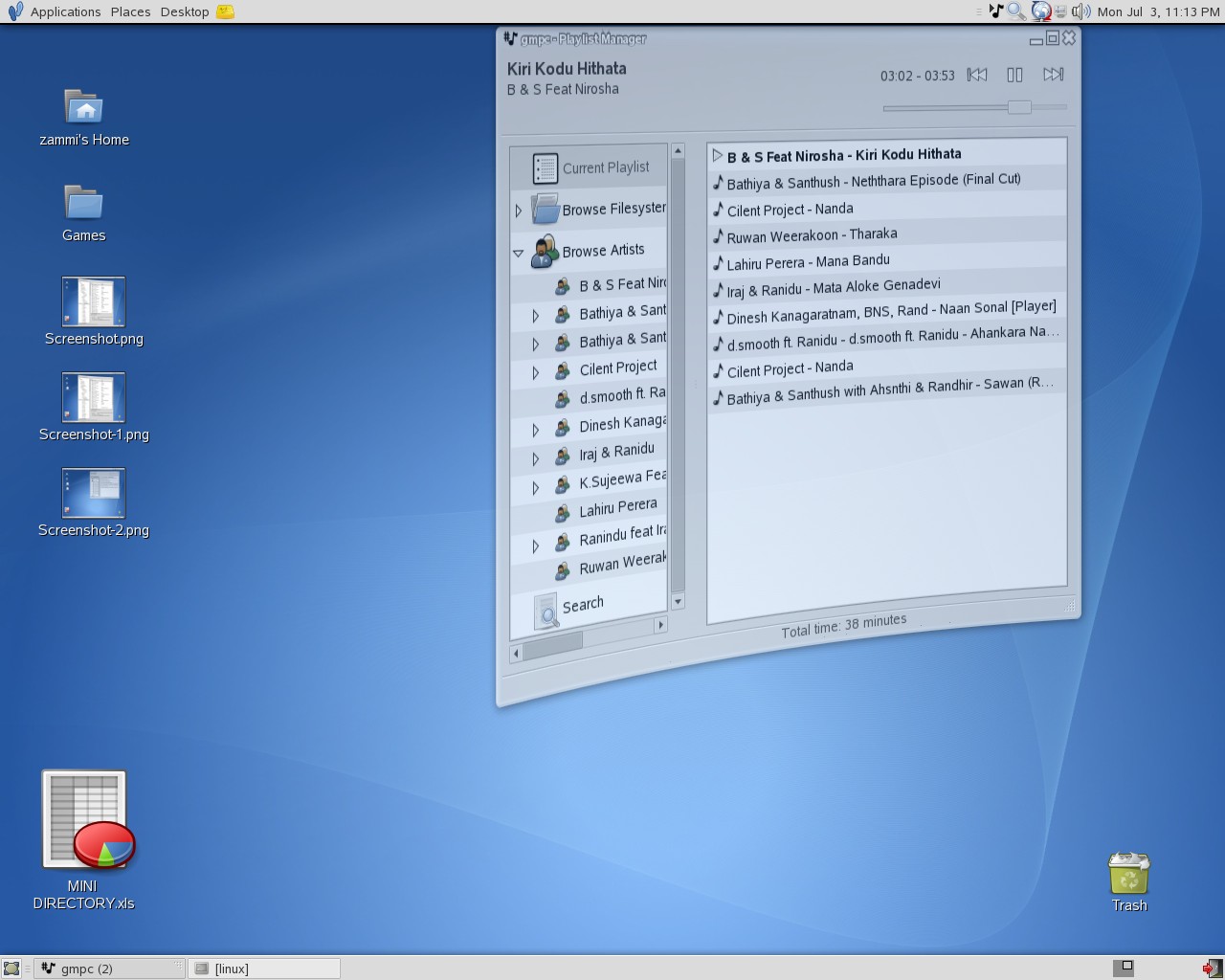Click artist icon beside Iraj & Ranidu

pos(563,456)
